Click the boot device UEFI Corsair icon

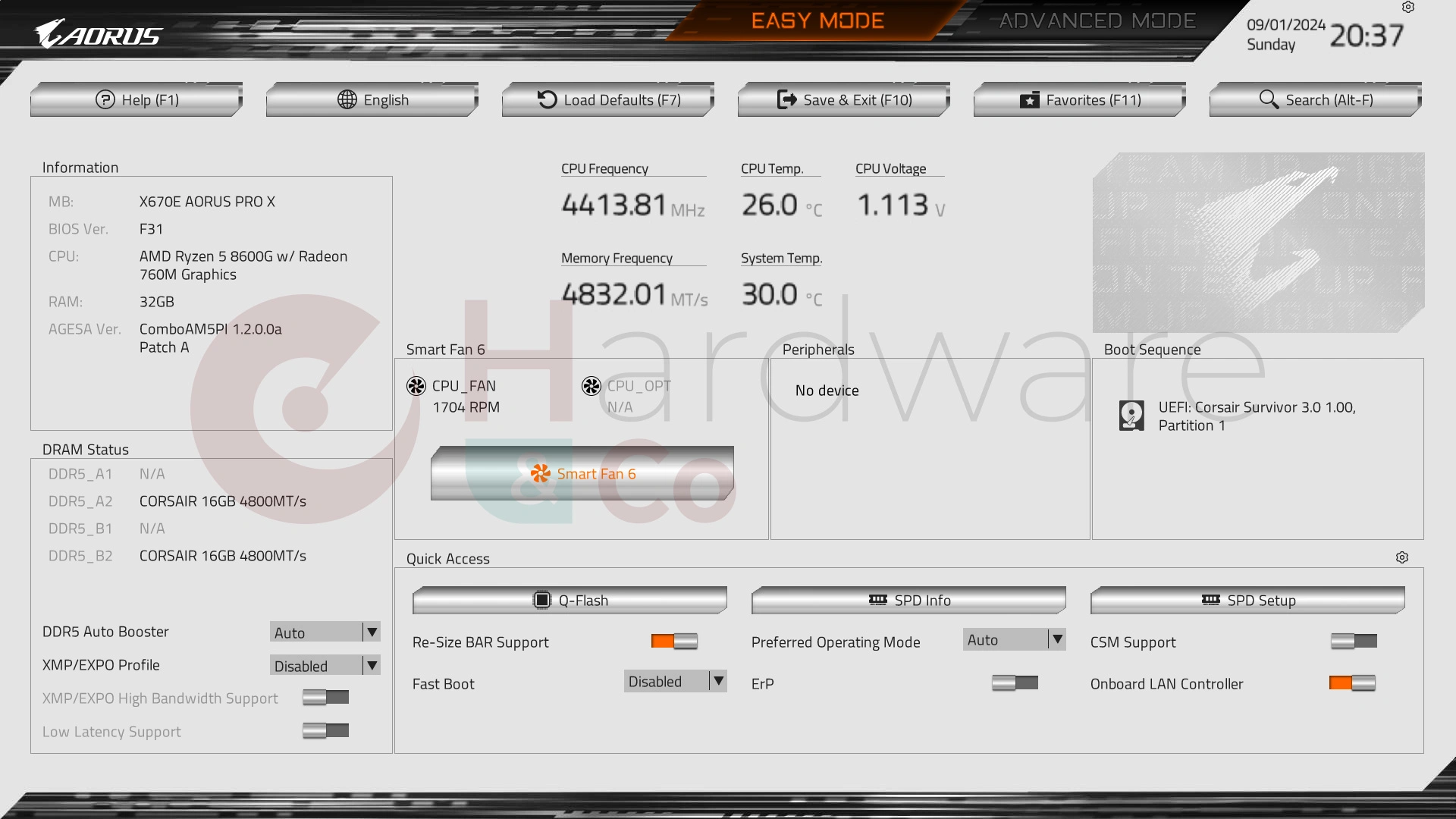coord(1130,415)
